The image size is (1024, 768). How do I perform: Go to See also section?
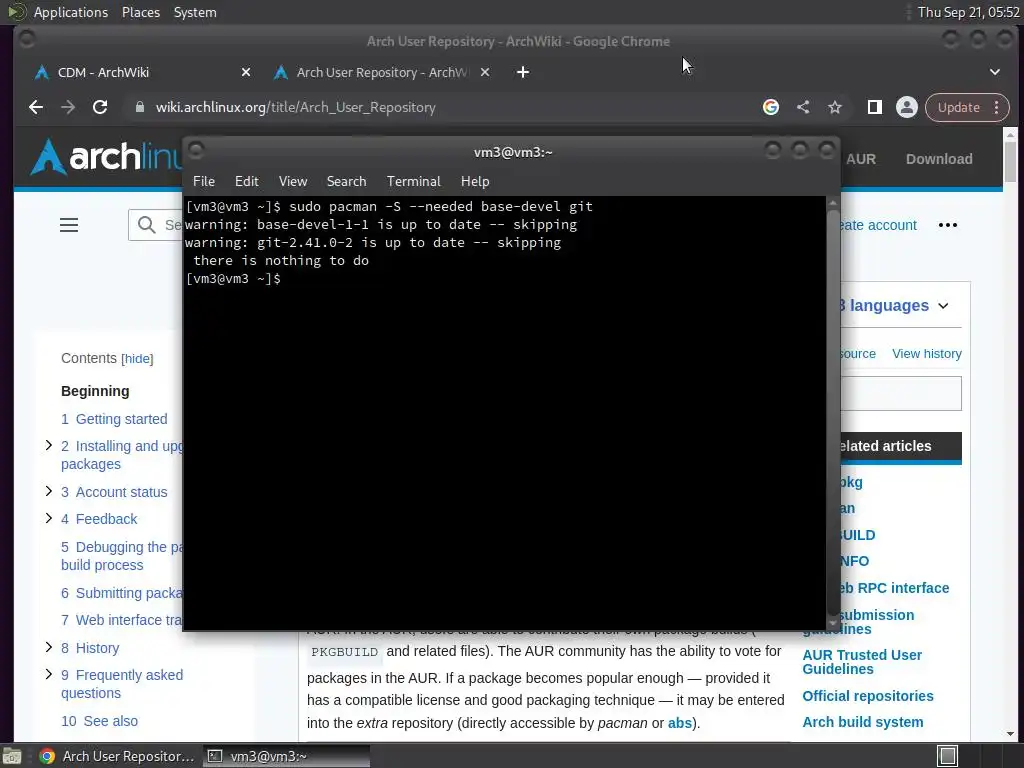pos(99,721)
